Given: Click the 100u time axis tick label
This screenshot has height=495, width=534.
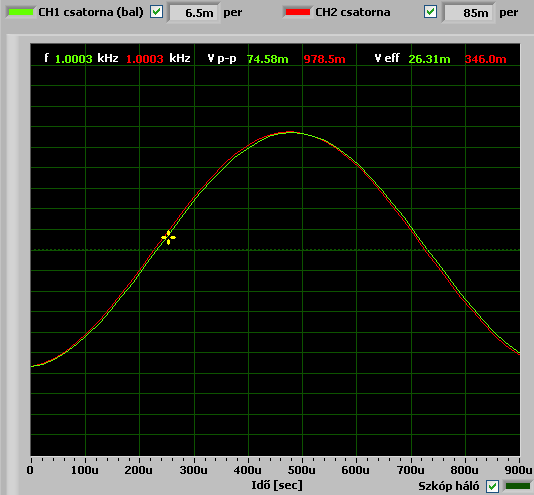Looking at the screenshot, I should point(84,470).
